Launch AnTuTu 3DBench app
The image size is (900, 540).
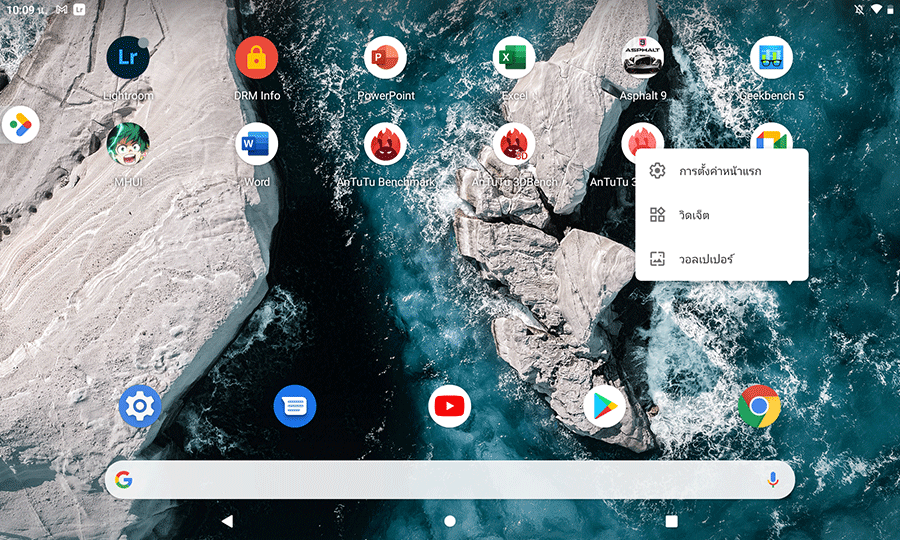click(514, 144)
